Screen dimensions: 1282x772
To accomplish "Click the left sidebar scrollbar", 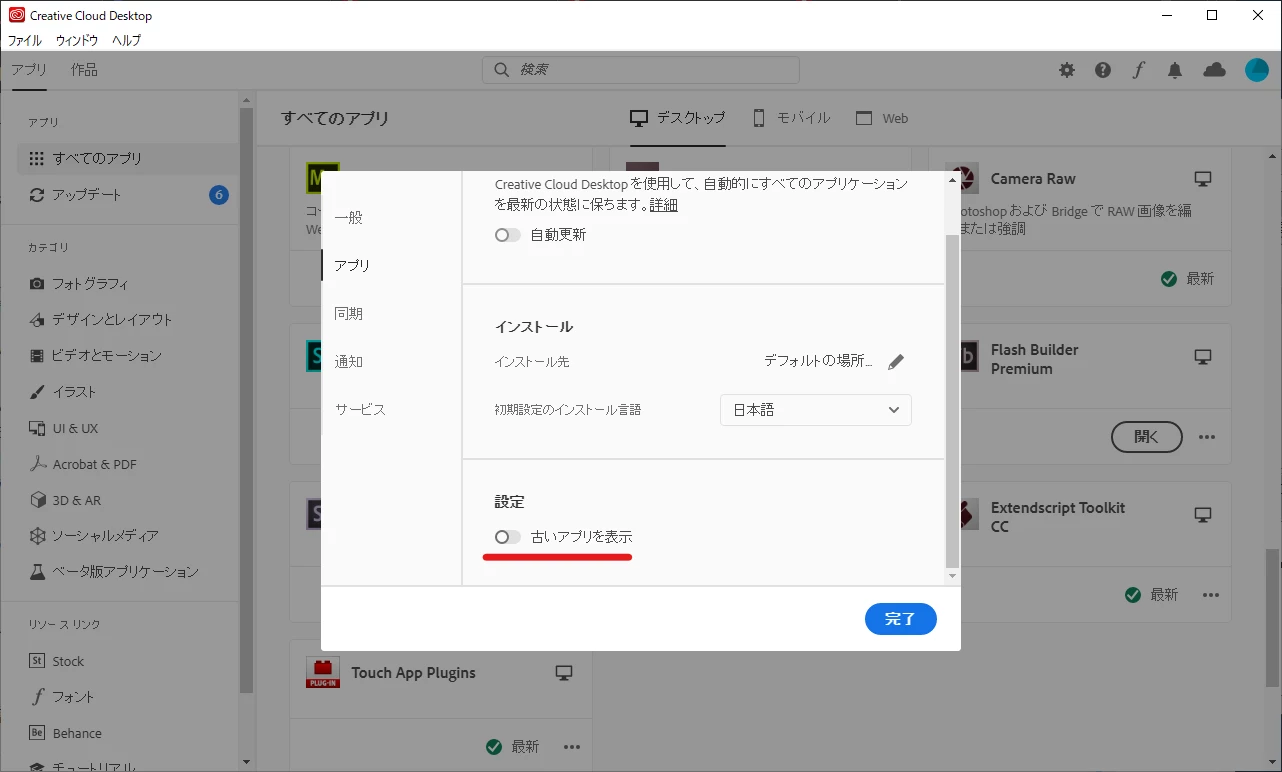I will pyautogui.click(x=246, y=400).
